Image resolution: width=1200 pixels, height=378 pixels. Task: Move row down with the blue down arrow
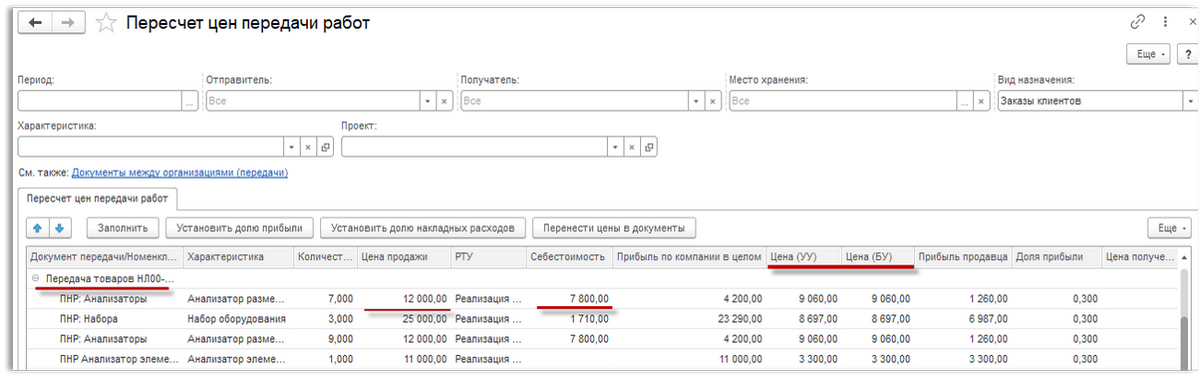[x=59, y=227]
